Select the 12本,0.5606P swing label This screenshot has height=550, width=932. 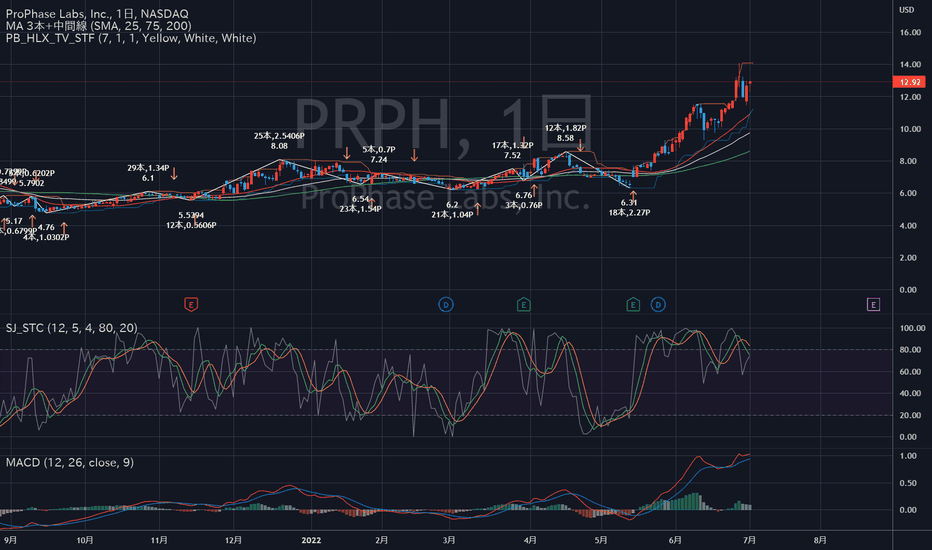point(191,225)
